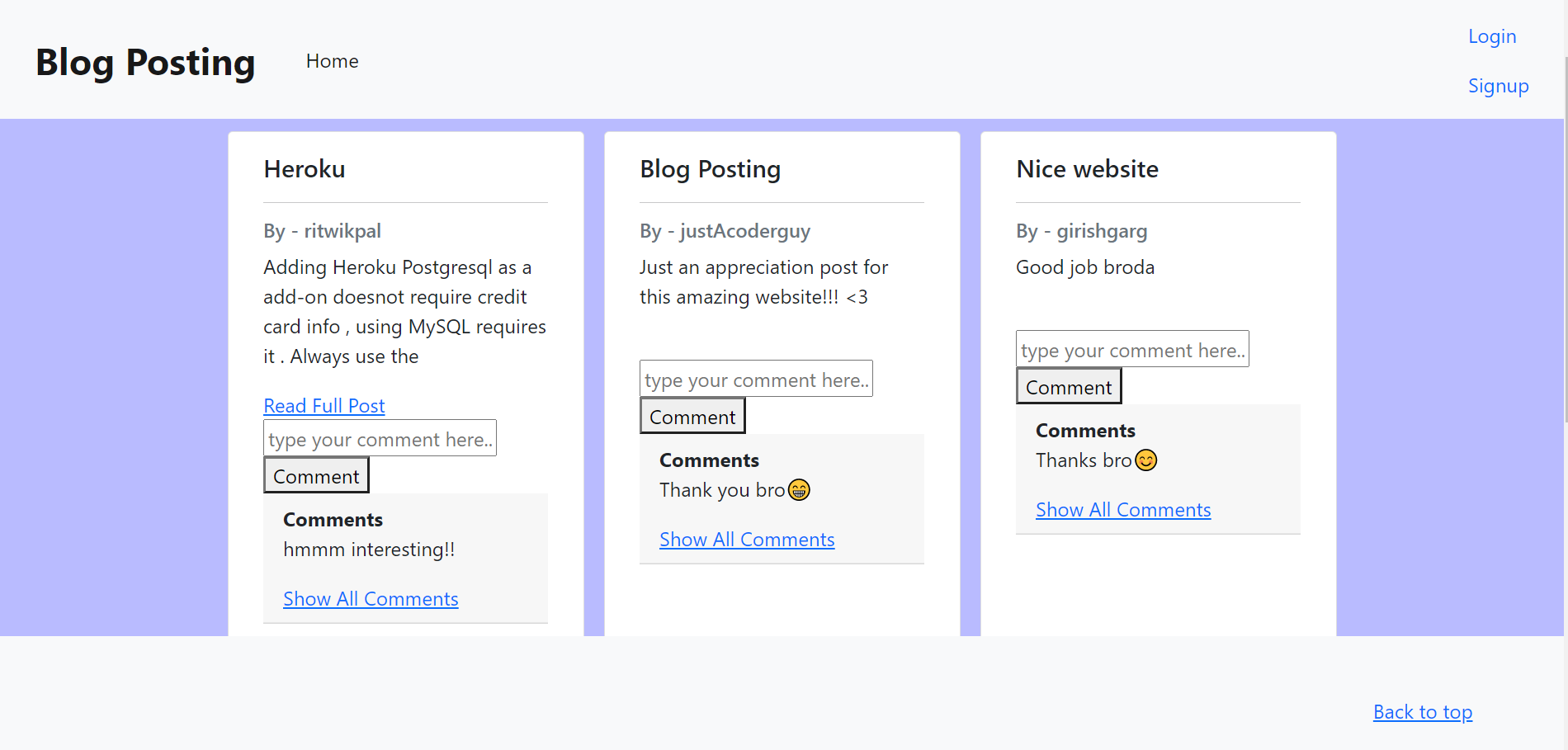View all comments on Nice website post
The image size is (1568, 750).
click(x=1123, y=510)
